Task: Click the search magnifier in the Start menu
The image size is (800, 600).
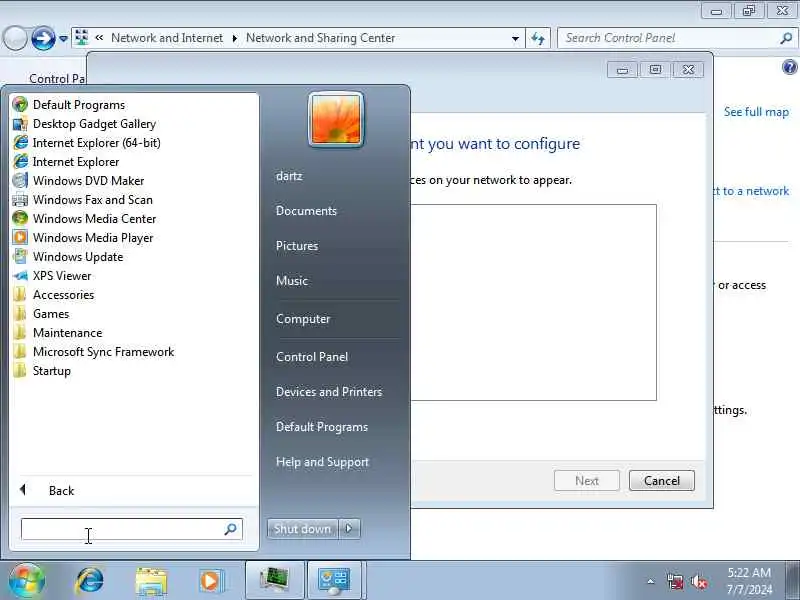Action: click(x=231, y=529)
